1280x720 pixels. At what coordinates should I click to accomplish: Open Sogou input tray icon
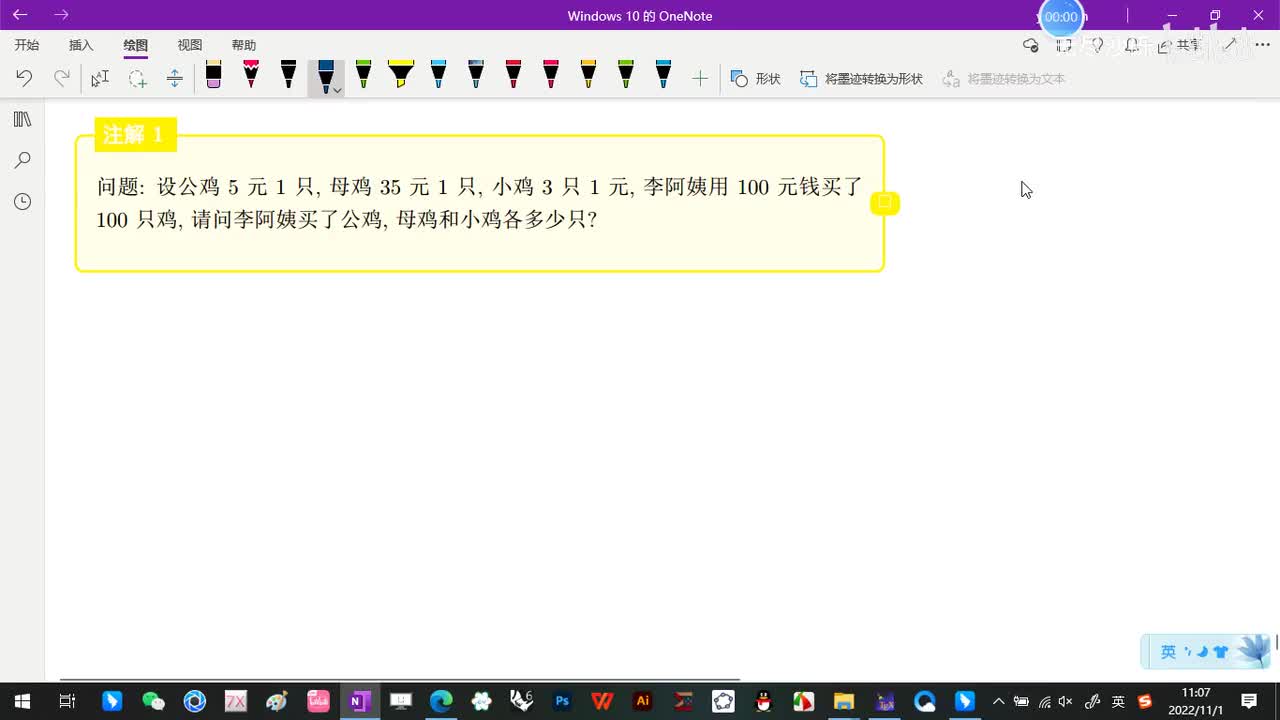pos(1145,702)
